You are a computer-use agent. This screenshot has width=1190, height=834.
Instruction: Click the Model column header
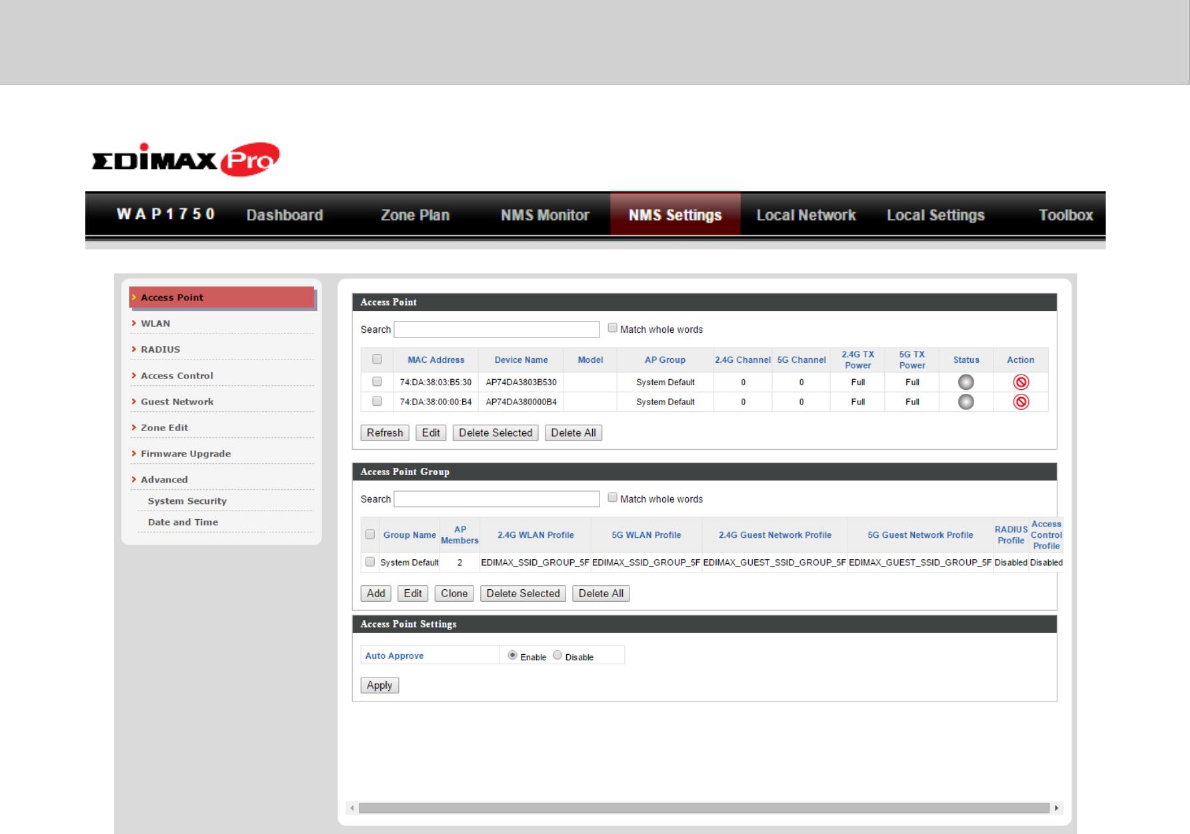590,360
